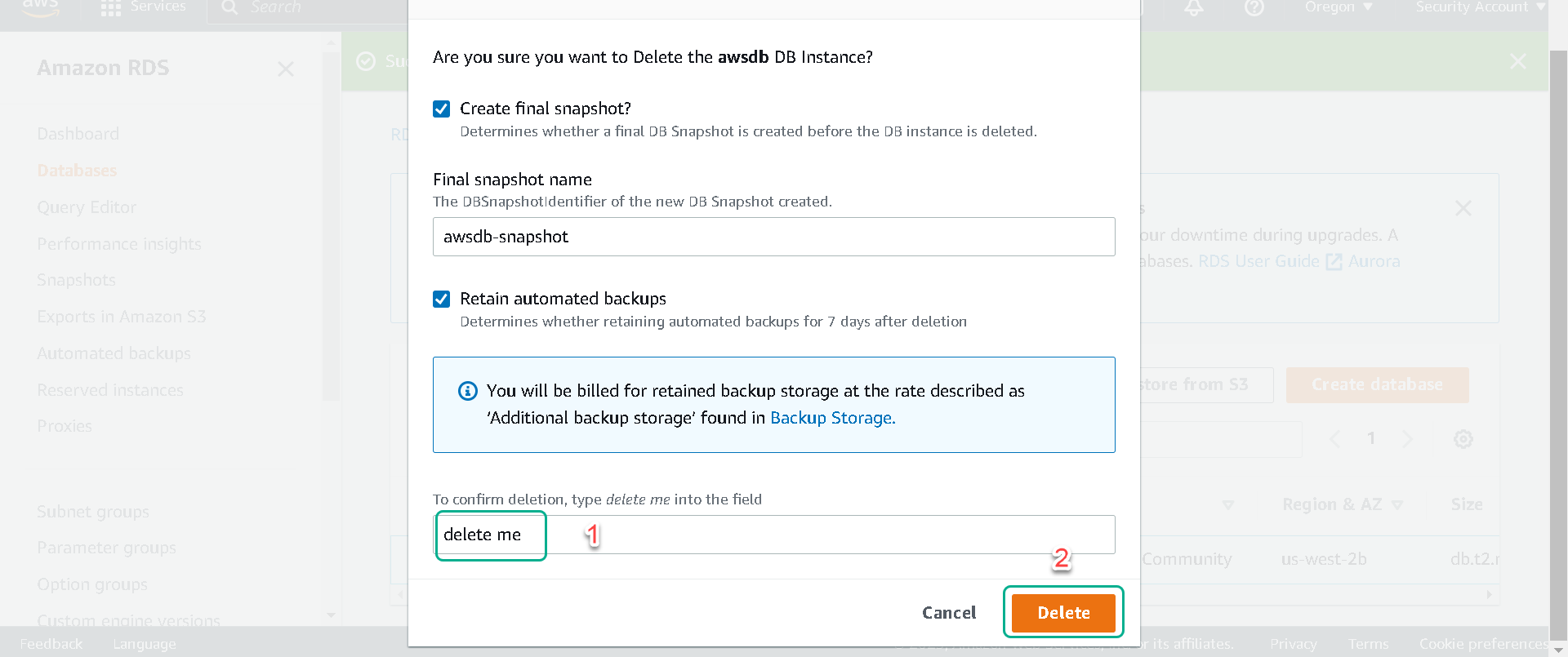Image resolution: width=1568 pixels, height=657 pixels.
Task: Open the Privacy footer link
Action: 1293,644
